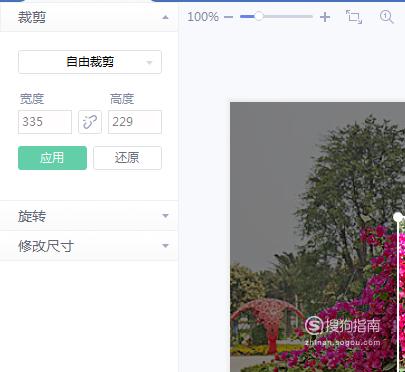This screenshot has width=405, height=372.
Task: Click the 裁剪 panel title
Action: pos(32,17)
